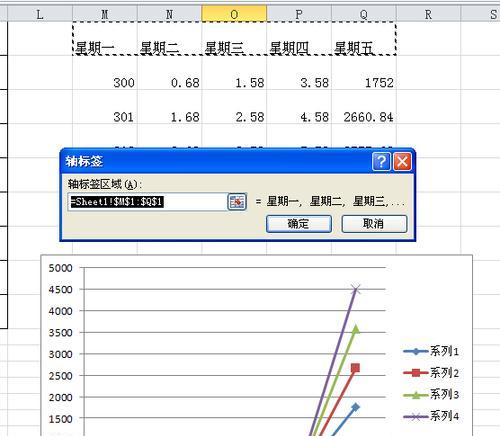Click the 5000 label on chart vertical axis
Viewport: 500px width, 436px height.
point(60,268)
